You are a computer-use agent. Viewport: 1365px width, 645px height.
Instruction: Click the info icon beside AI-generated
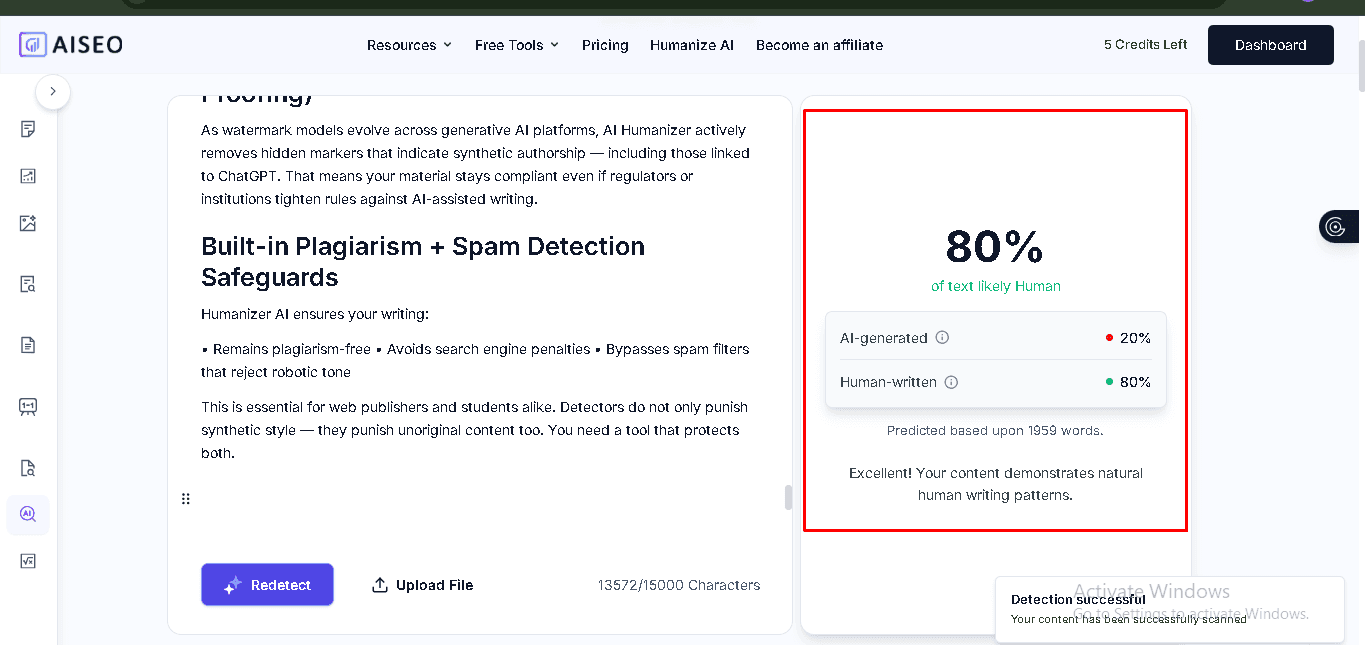point(941,338)
